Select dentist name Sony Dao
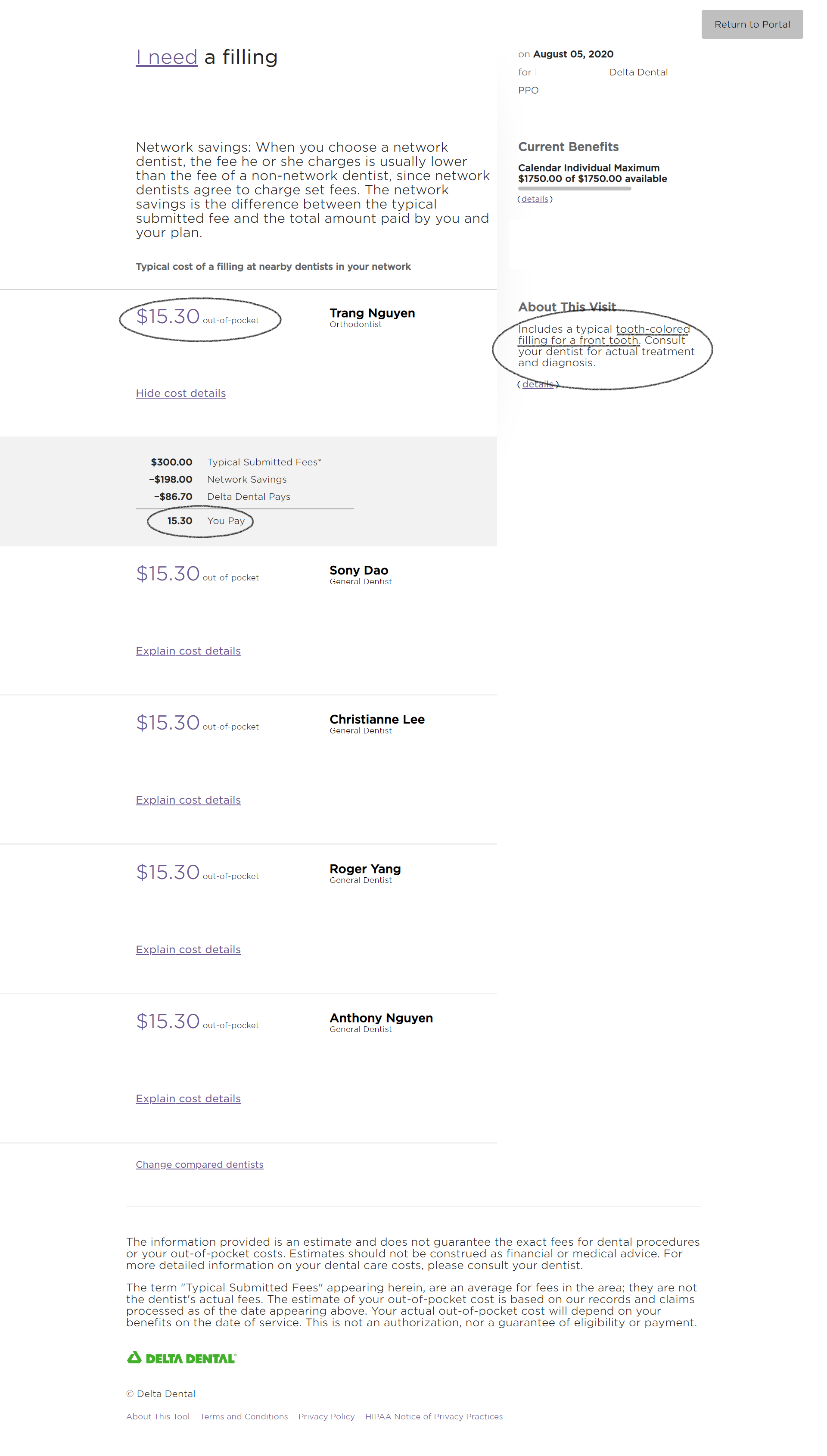Image resolution: width=827 pixels, height=1456 pixels. coord(359,571)
